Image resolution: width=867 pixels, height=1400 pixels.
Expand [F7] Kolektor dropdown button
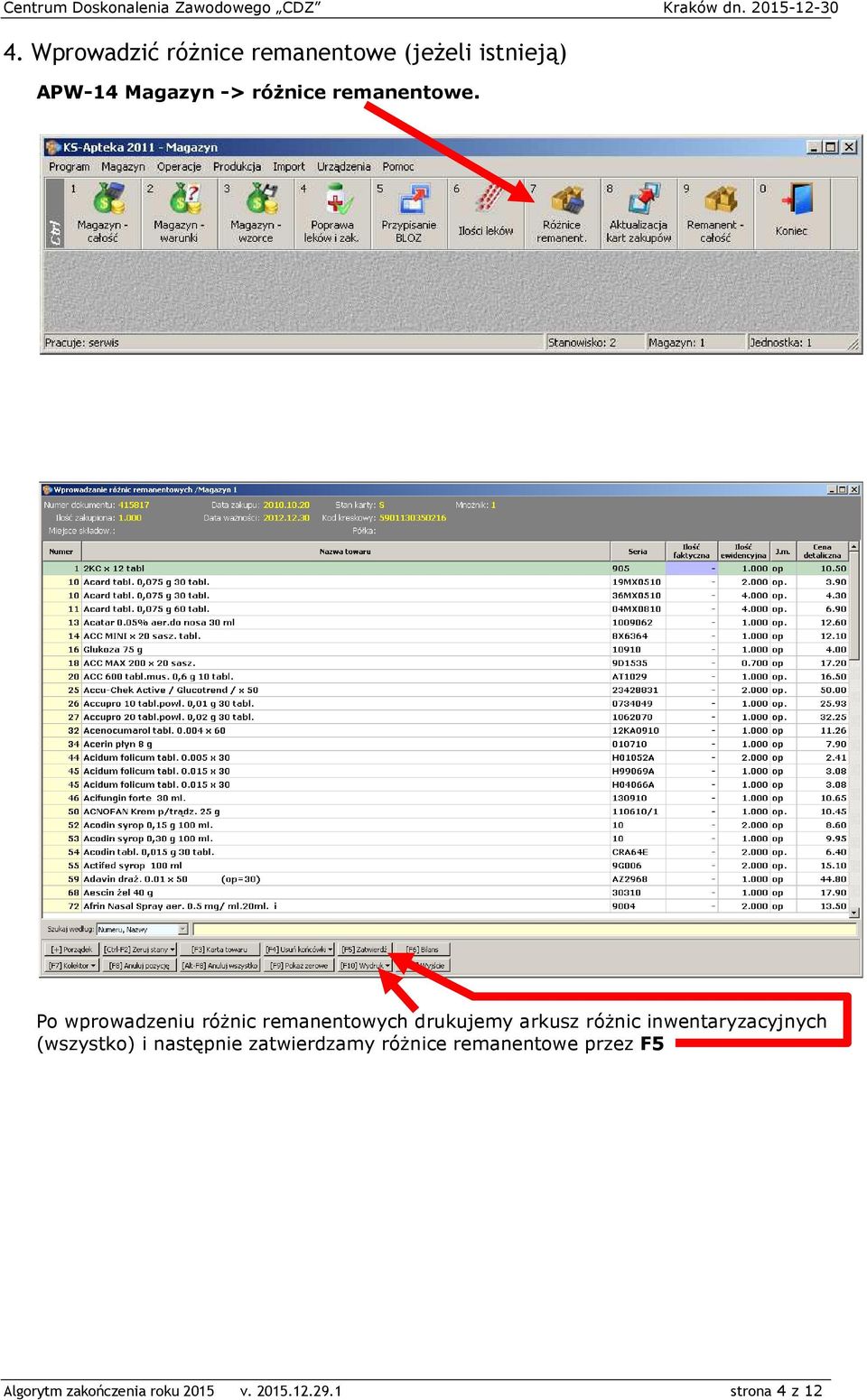click(x=71, y=966)
